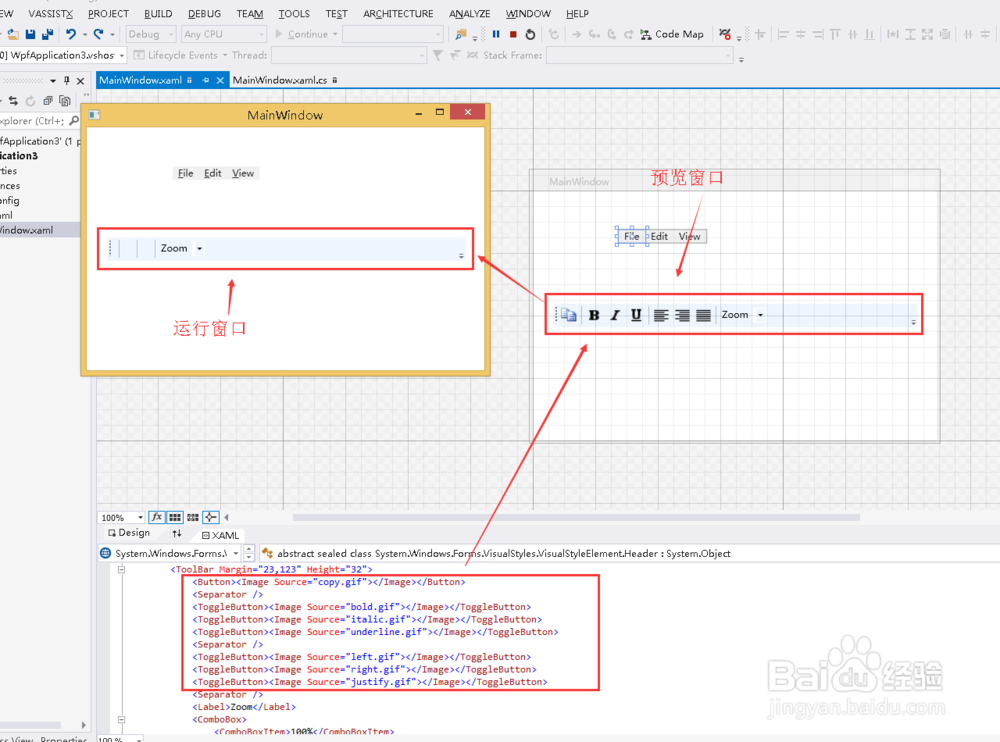Restart debugging with the circular arrow icon
Screen dimensions: 1000x742
530,34
